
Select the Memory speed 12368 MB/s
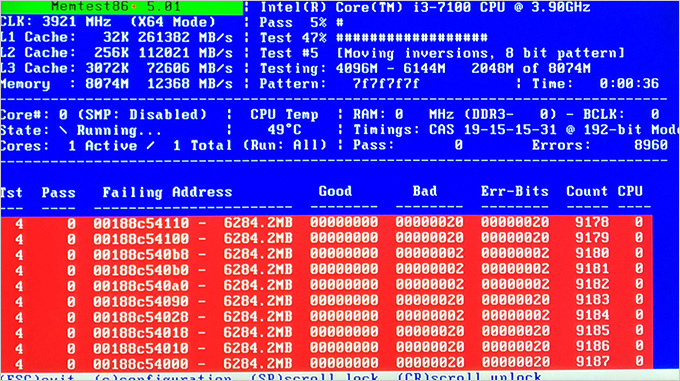click(x=190, y=84)
